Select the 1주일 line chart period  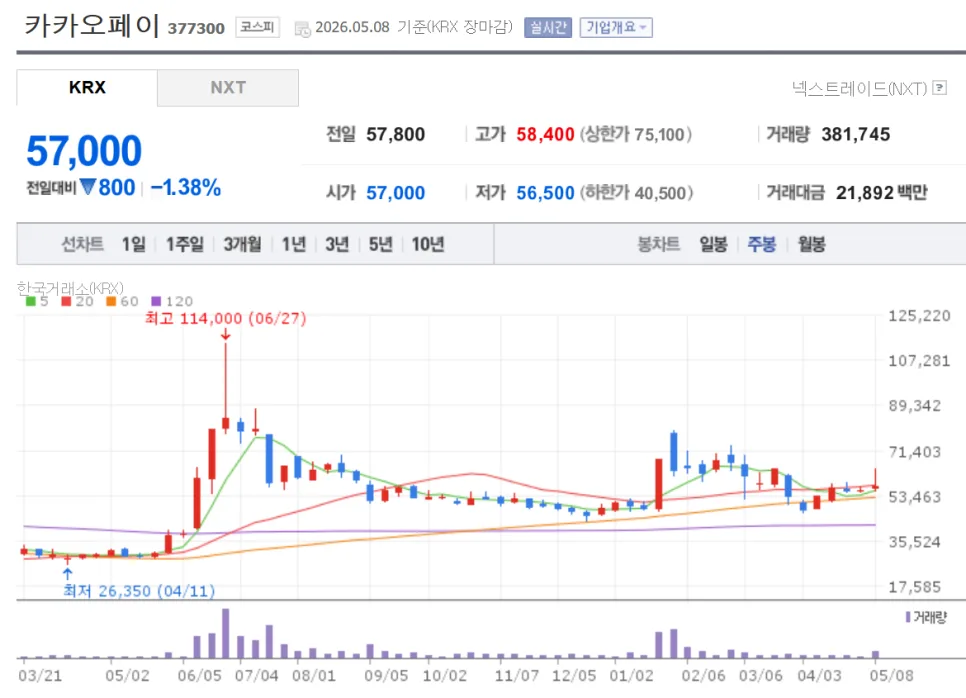point(184,245)
